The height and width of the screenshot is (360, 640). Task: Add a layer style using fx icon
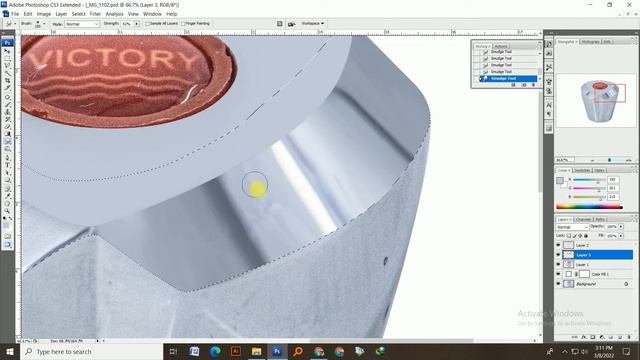584,337
